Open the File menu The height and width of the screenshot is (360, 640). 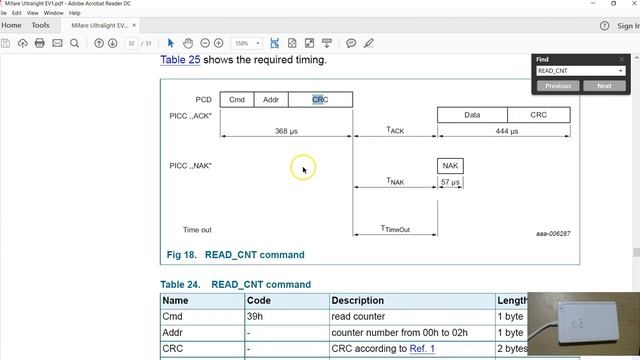[x=3, y=13]
